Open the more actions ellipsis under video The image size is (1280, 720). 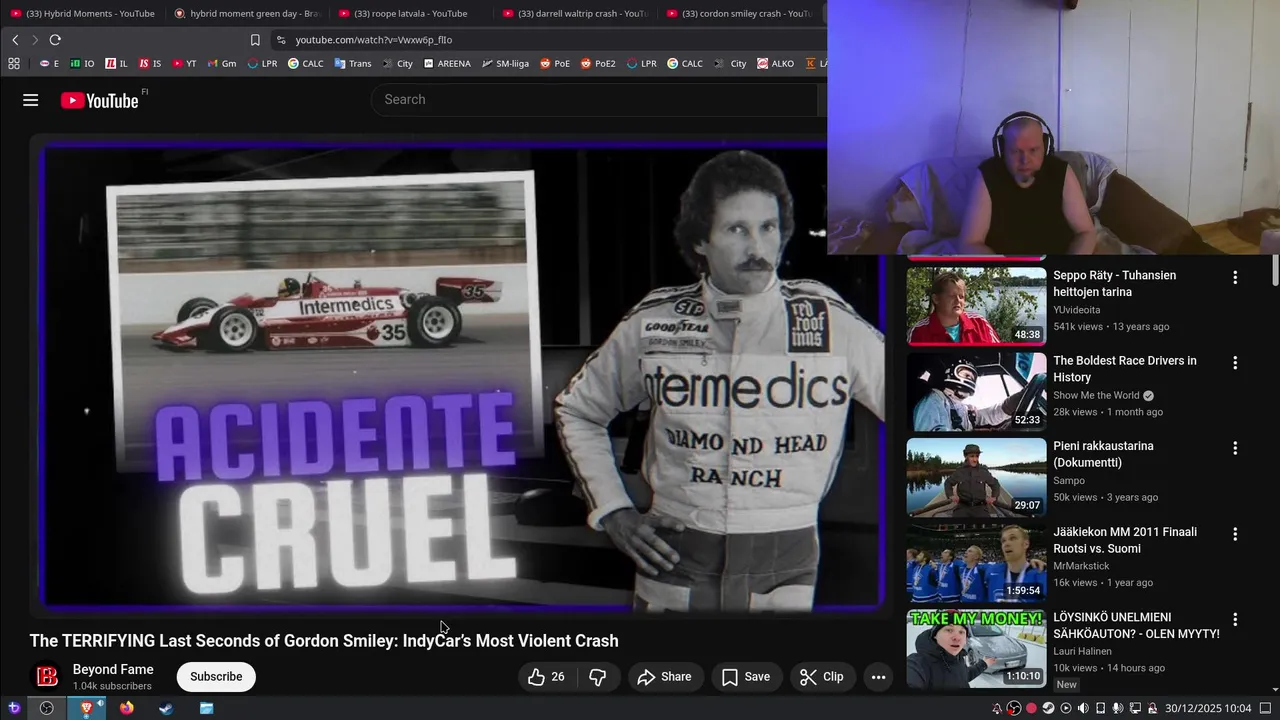click(x=878, y=677)
